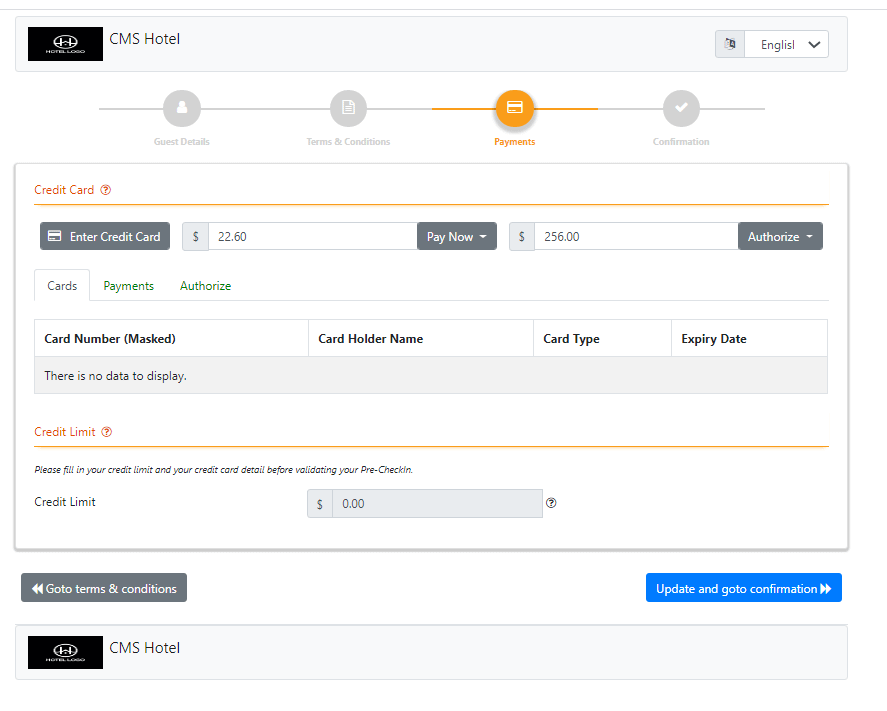Expand the Authorize dropdown button
The height and width of the screenshot is (711, 887).
[x=780, y=237]
